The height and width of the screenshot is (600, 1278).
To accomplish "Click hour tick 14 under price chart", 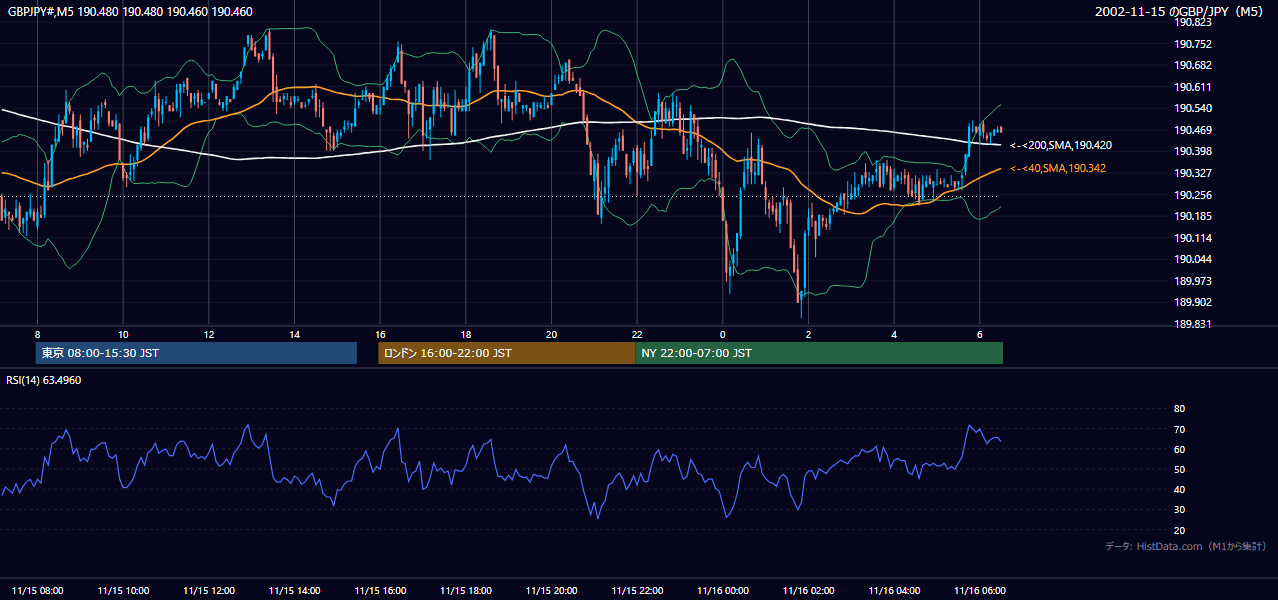I will pos(294,334).
